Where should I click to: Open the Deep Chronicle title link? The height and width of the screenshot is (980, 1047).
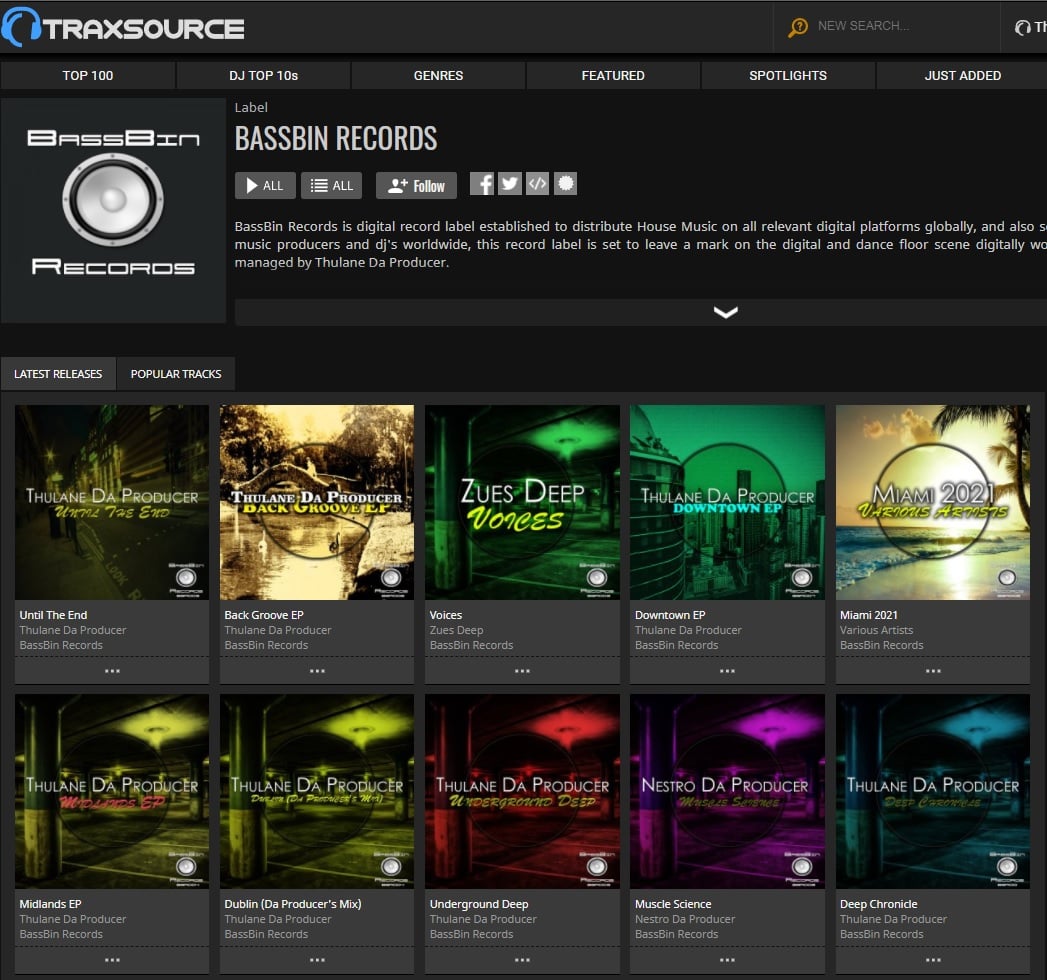(879, 904)
